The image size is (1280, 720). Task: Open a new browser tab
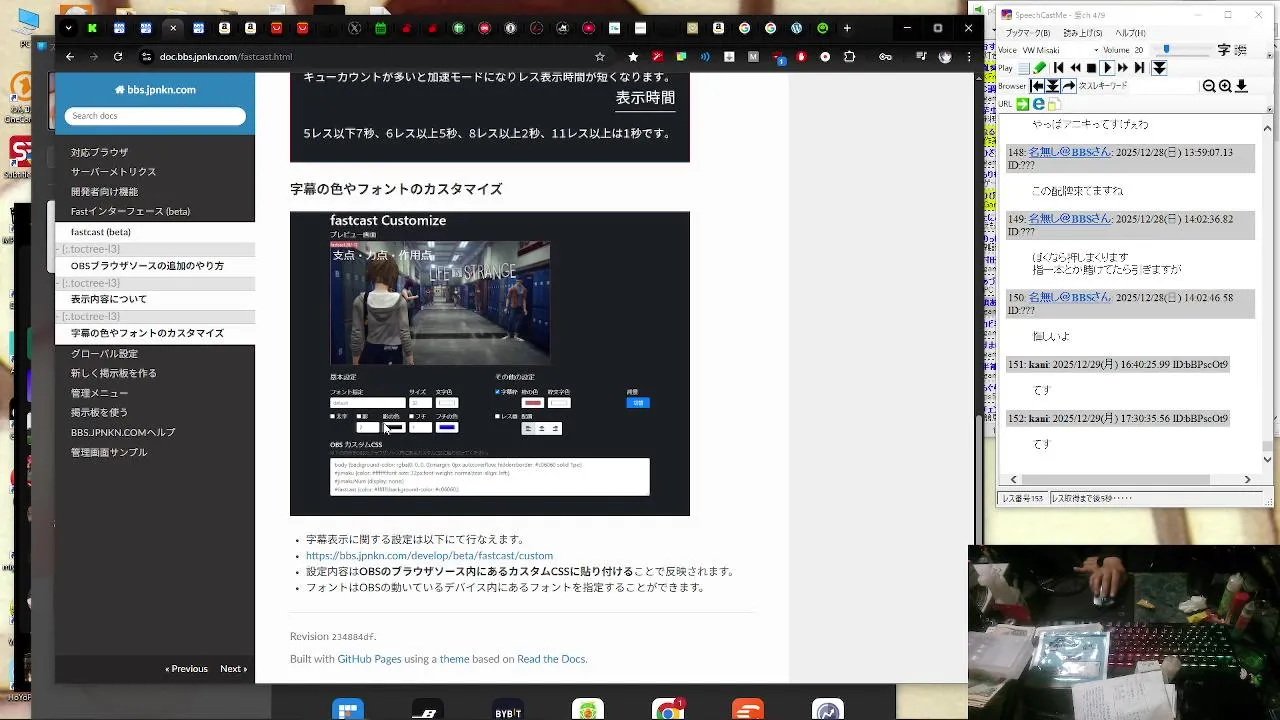coord(848,28)
